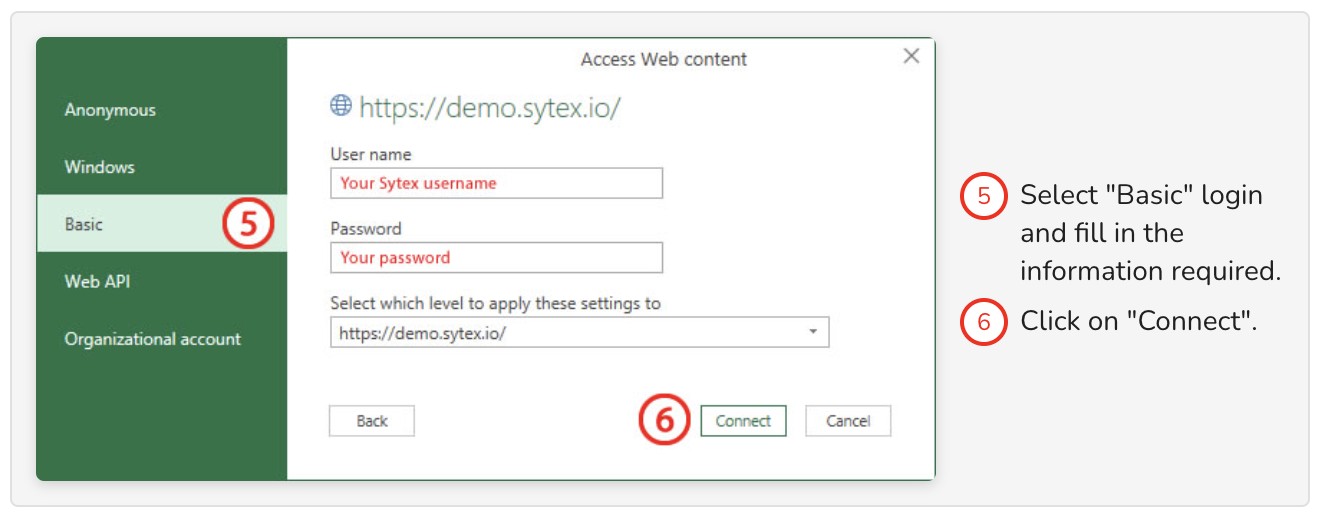Open the Organizational account option

pos(152,339)
